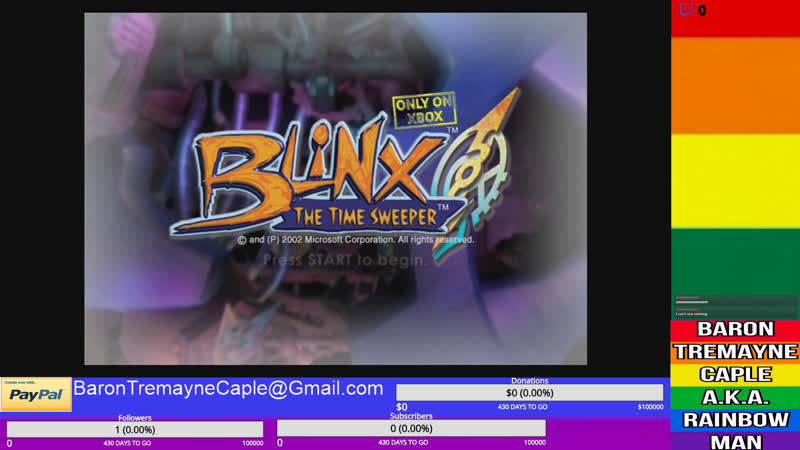Click the BaronTremayneCaple@Gmail.com email text
This screenshot has width=800, height=450.
(228, 389)
